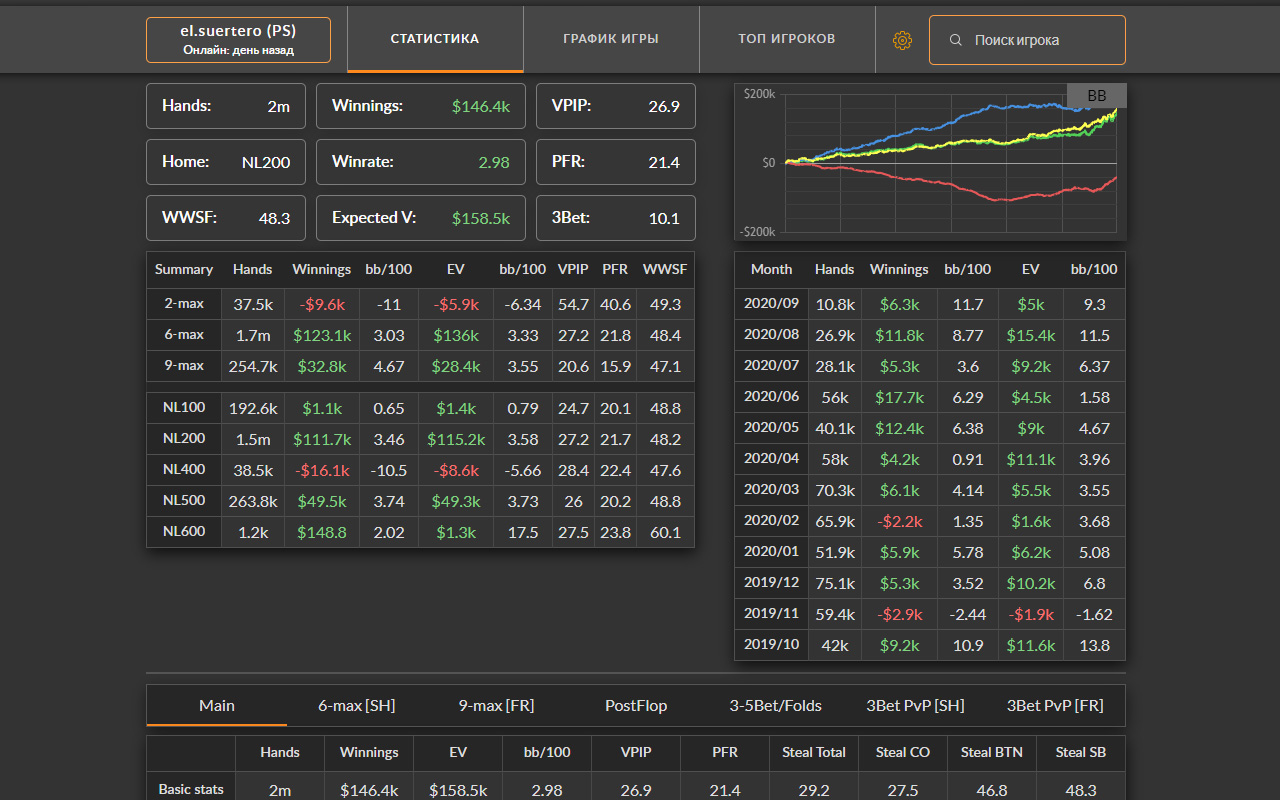
Task: Click the Winnings stat box showing $146.4k
Action: coord(420,106)
